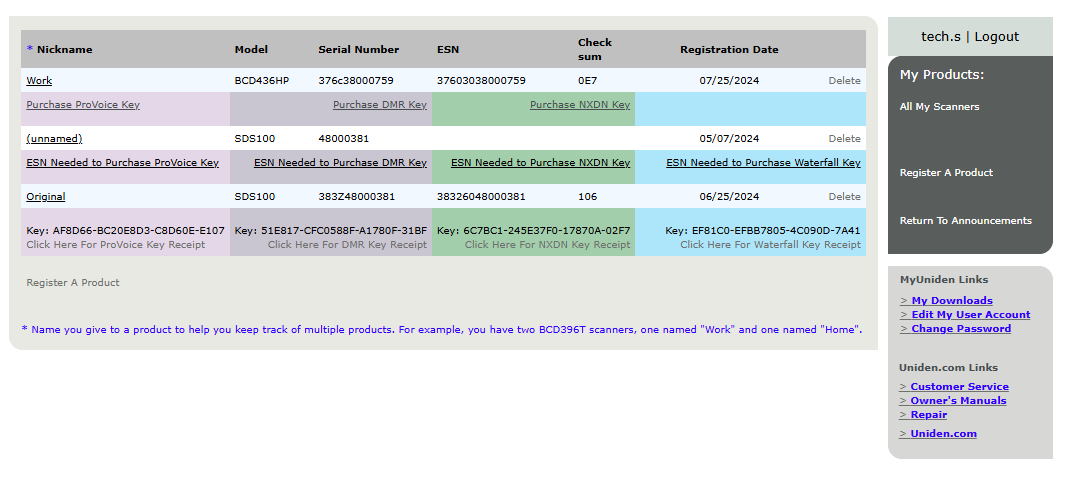
Task: Log out of tech.s account
Action: pos(996,37)
